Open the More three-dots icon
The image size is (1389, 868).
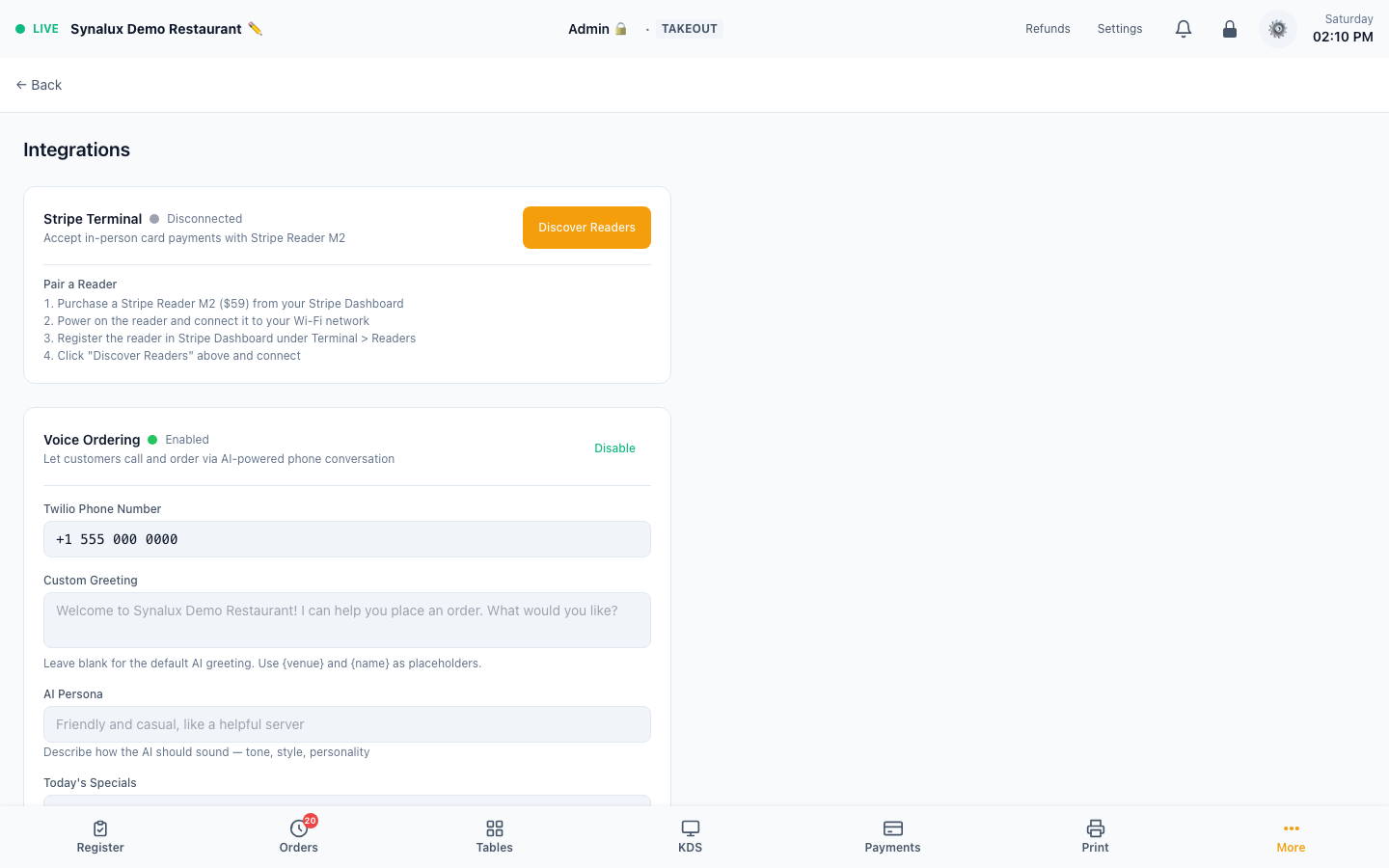click(x=1292, y=828)
